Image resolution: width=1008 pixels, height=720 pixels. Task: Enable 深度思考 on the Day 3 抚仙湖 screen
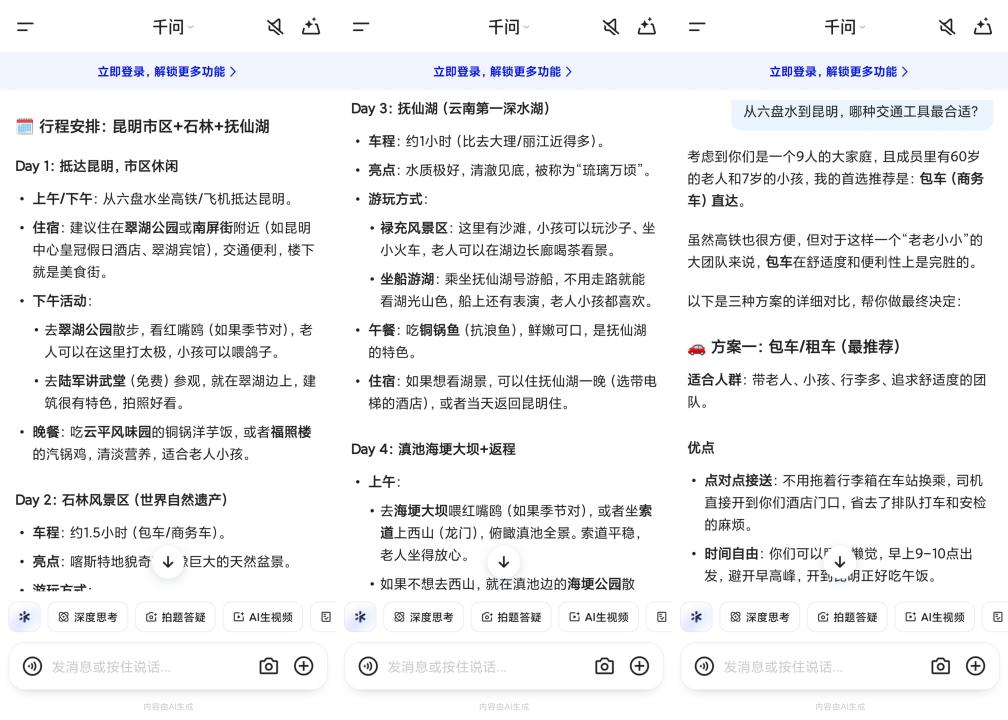(x=424, y=617)
